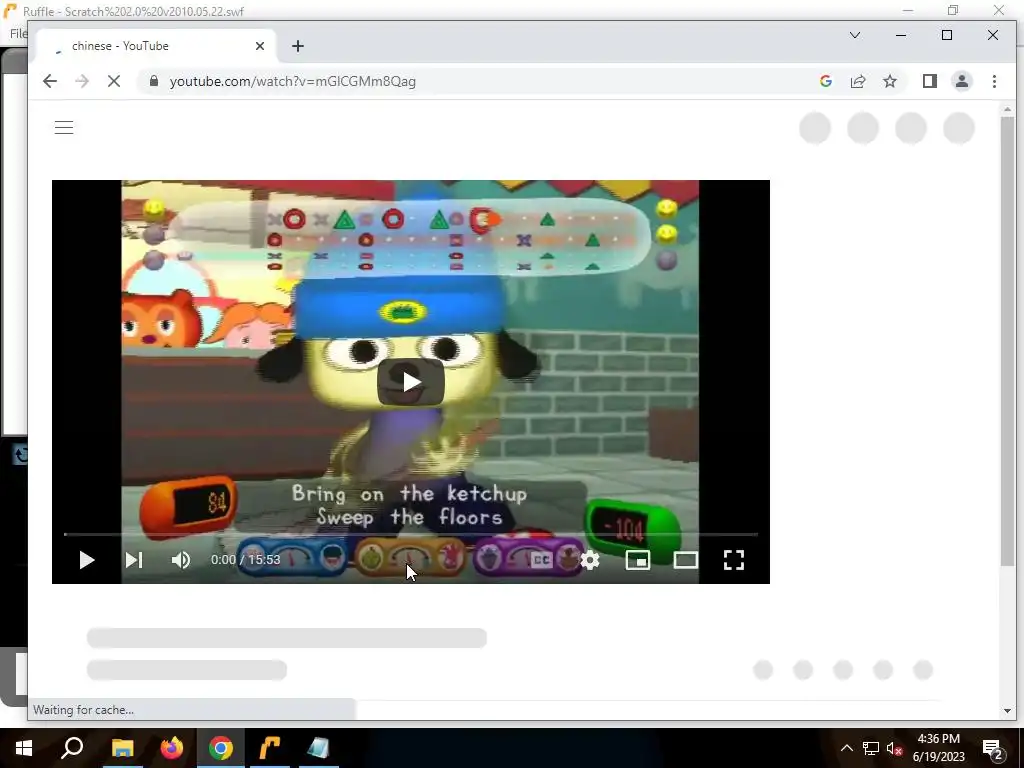Switch to miniplayer mode

click(638, 560)
